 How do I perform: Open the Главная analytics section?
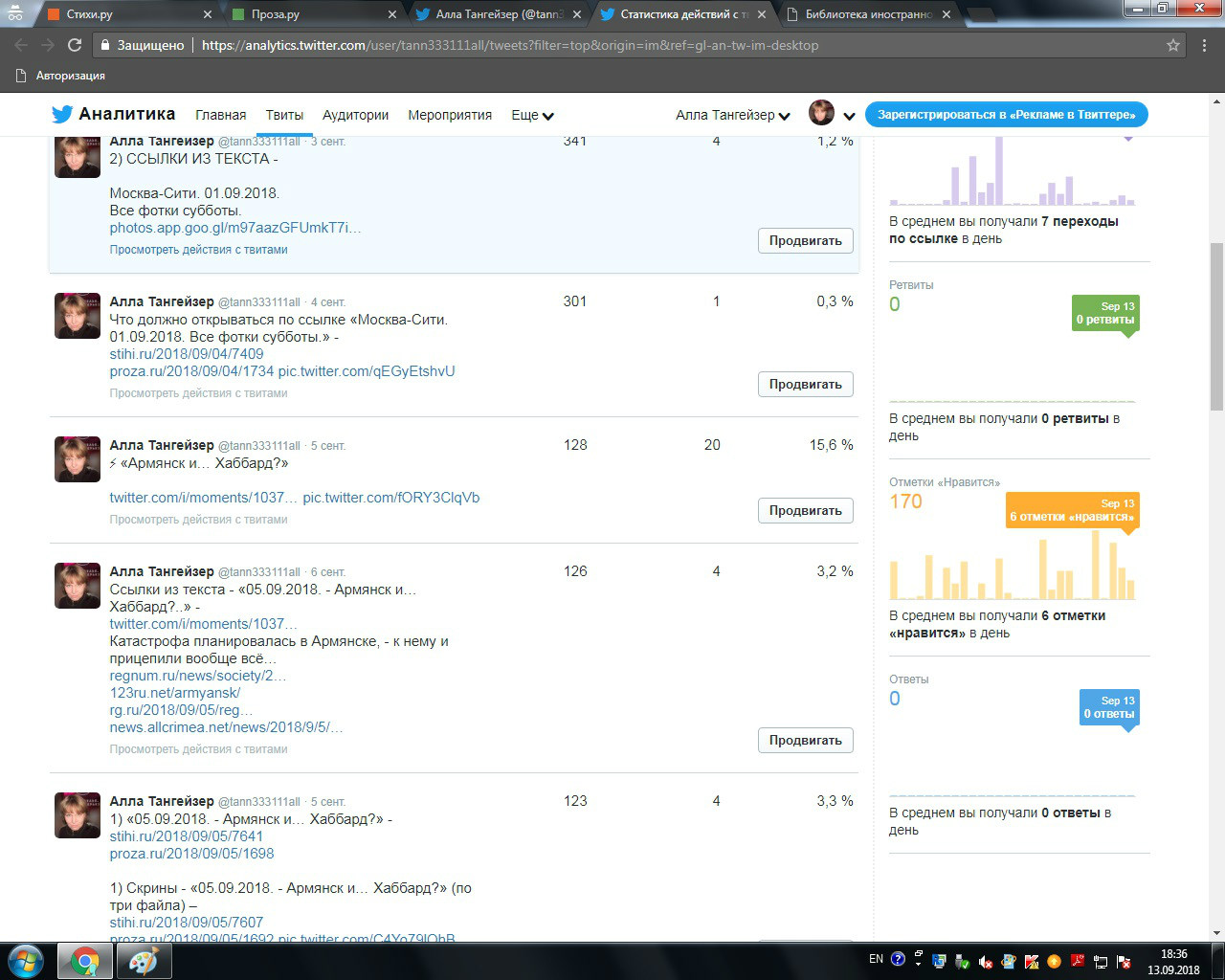[221, 115]
